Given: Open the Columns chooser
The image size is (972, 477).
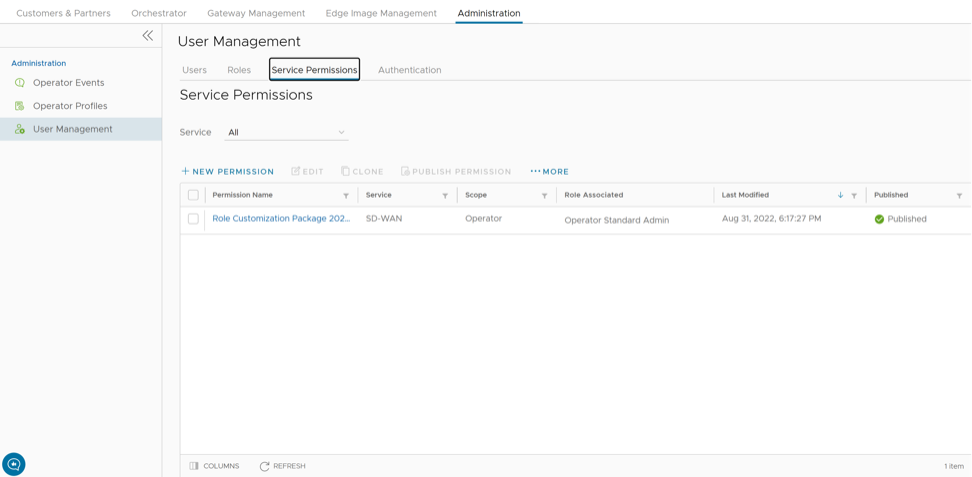Looking at the screenshot, I should 214,466.
